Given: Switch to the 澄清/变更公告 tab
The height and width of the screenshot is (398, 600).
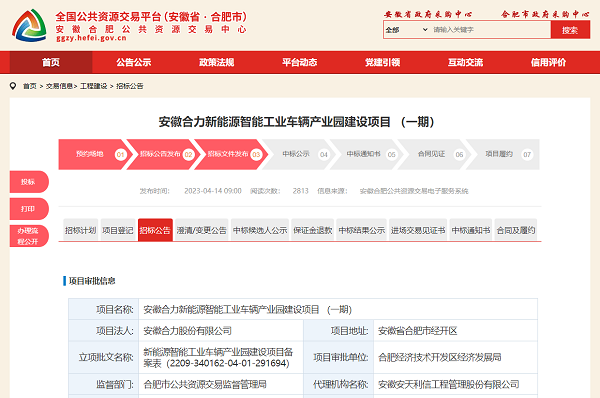Looking at the screenshot, I should point(202,230).
